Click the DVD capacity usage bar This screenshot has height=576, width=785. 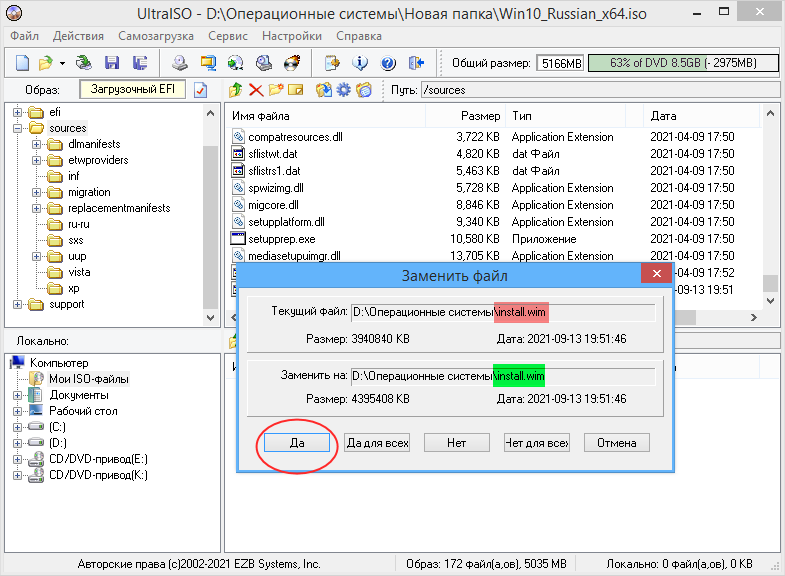coord(683,63)
